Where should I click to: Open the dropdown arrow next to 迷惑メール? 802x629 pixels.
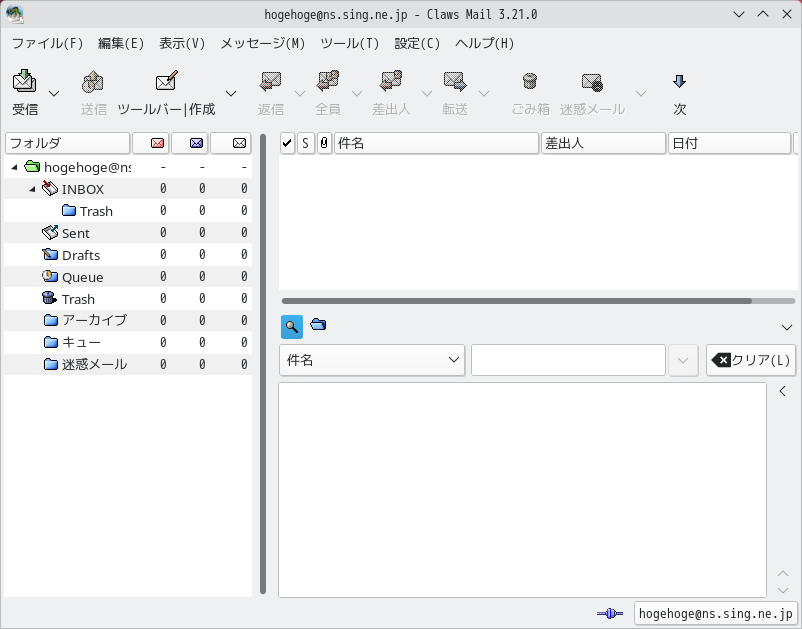coord(640,94)
